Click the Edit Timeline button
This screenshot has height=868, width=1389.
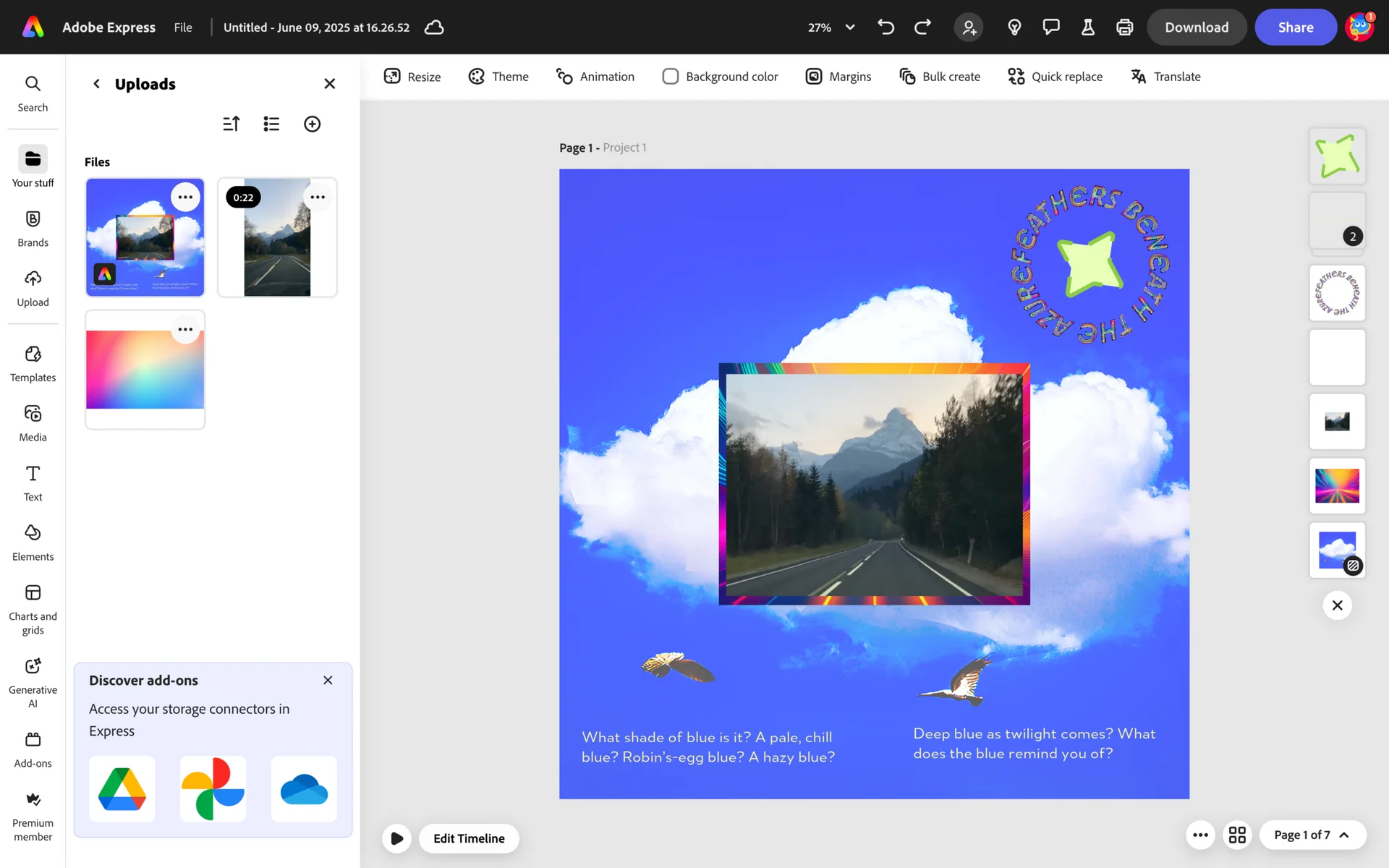coord(469,838)
